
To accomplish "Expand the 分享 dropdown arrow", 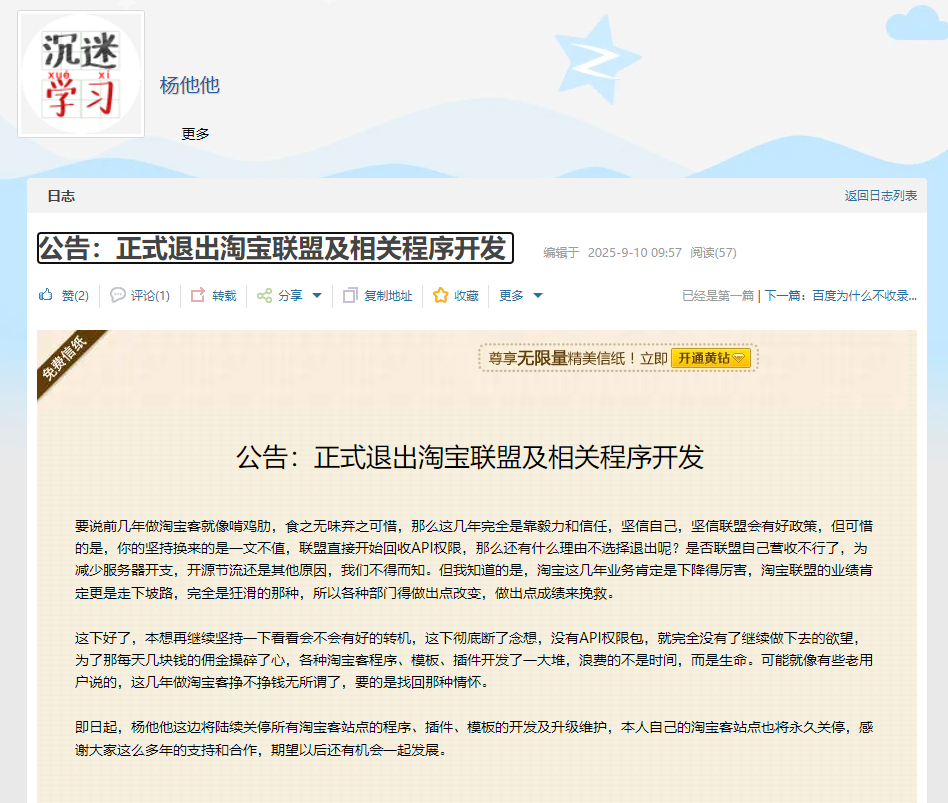I will 315,296.
